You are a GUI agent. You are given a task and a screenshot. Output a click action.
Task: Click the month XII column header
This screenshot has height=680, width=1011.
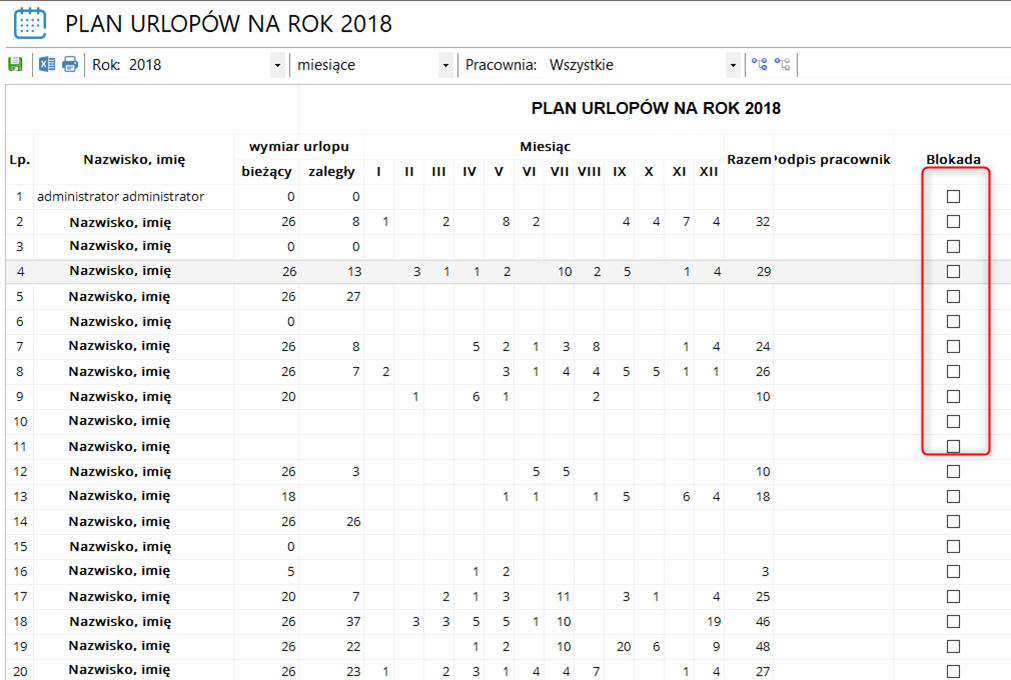click(709, 171)
